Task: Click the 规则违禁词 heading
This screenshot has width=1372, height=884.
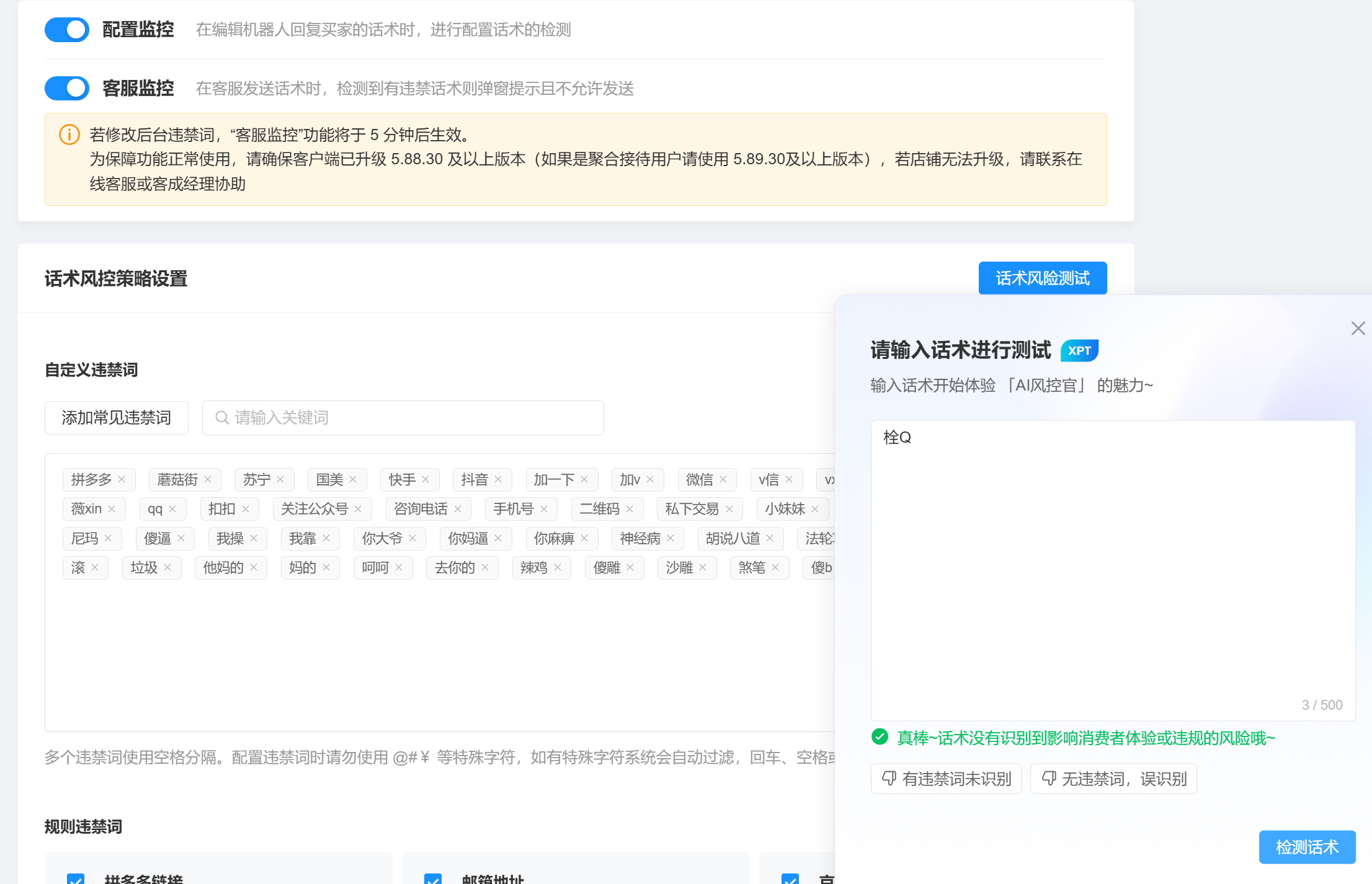Action: click(x=83, y=826)
